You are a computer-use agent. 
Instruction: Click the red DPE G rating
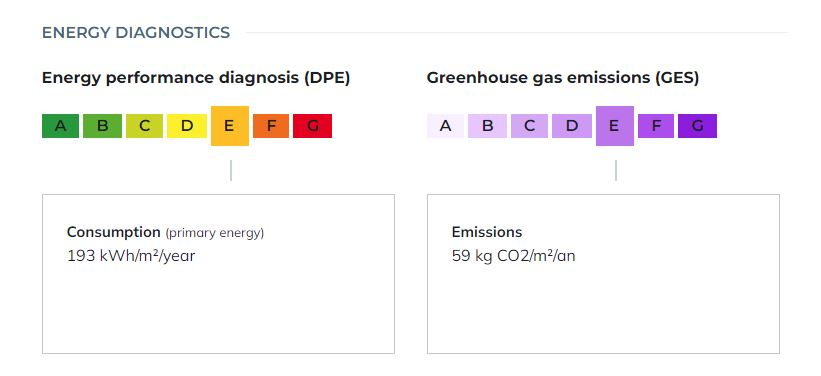pos(312,126)
